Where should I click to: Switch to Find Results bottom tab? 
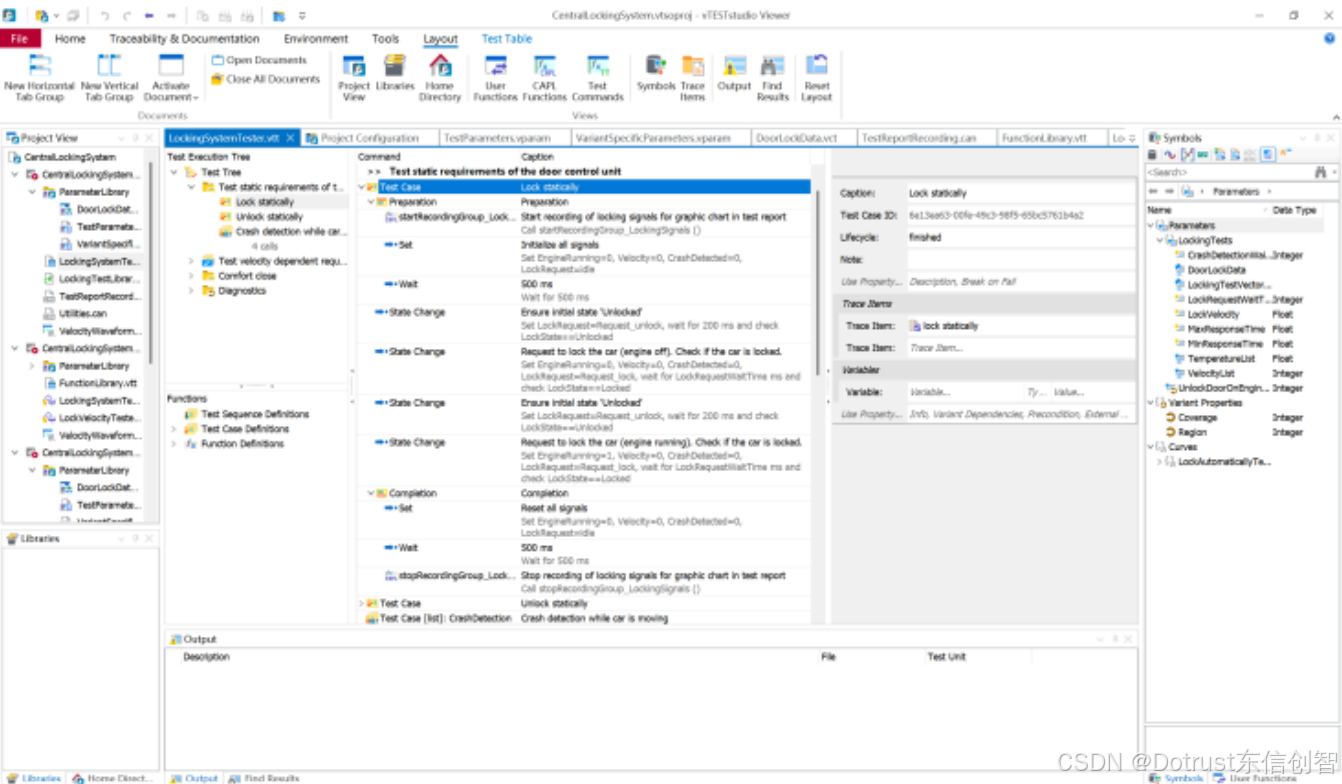pos(264,778)
